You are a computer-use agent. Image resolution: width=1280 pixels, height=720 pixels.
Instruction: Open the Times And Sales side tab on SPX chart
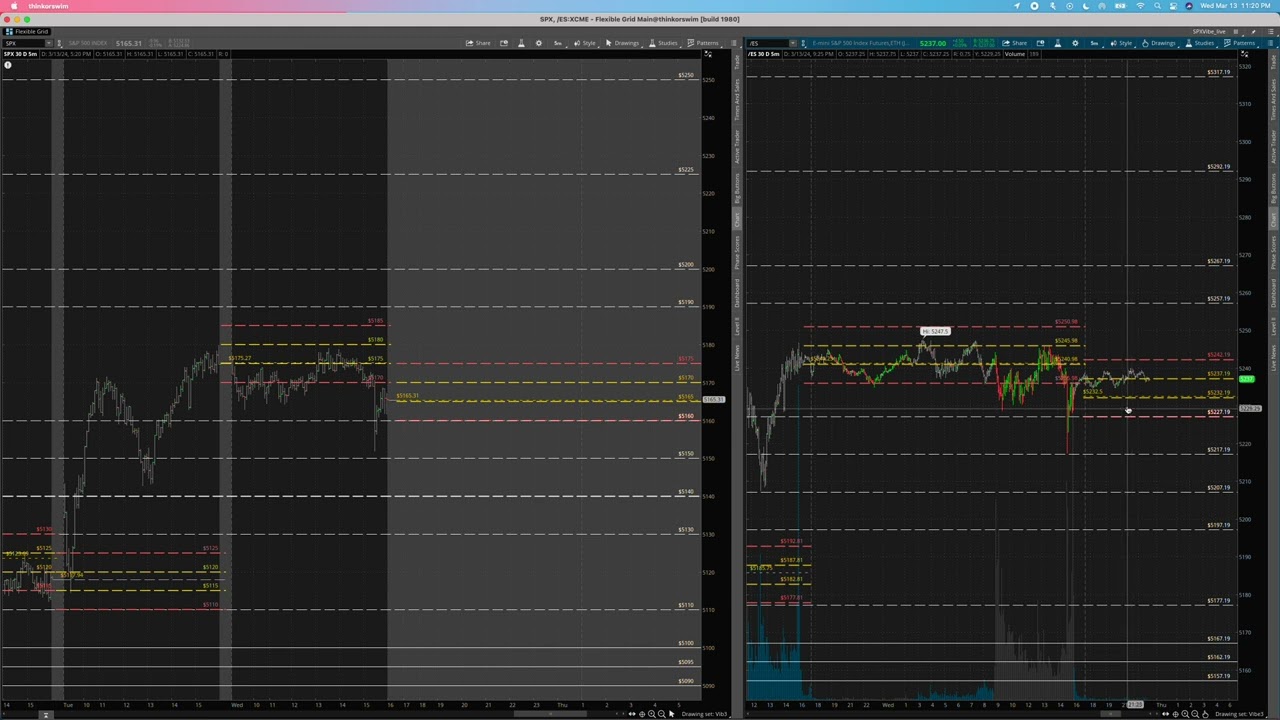coord(738,100)
